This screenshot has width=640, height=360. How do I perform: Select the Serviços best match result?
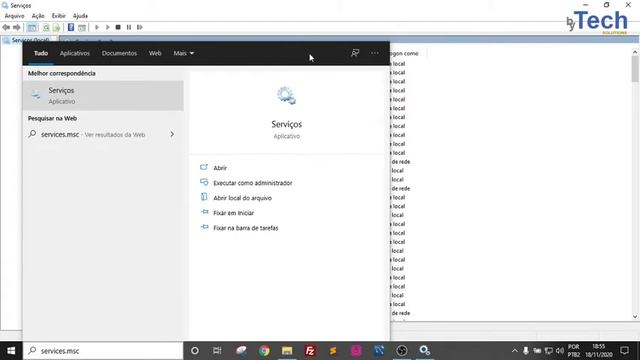coord(103,96)
